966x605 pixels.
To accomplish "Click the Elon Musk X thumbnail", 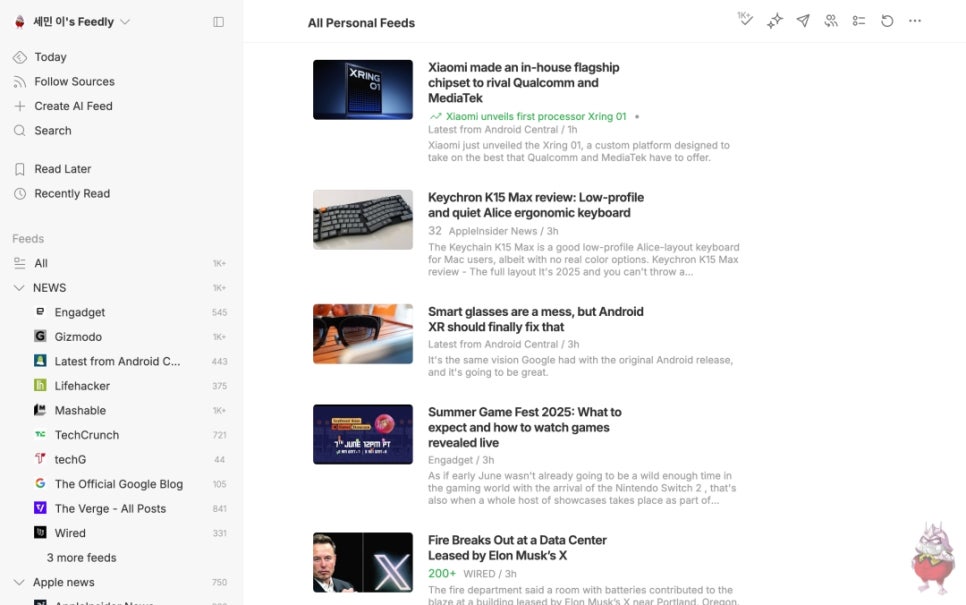I will click(363, 562).
